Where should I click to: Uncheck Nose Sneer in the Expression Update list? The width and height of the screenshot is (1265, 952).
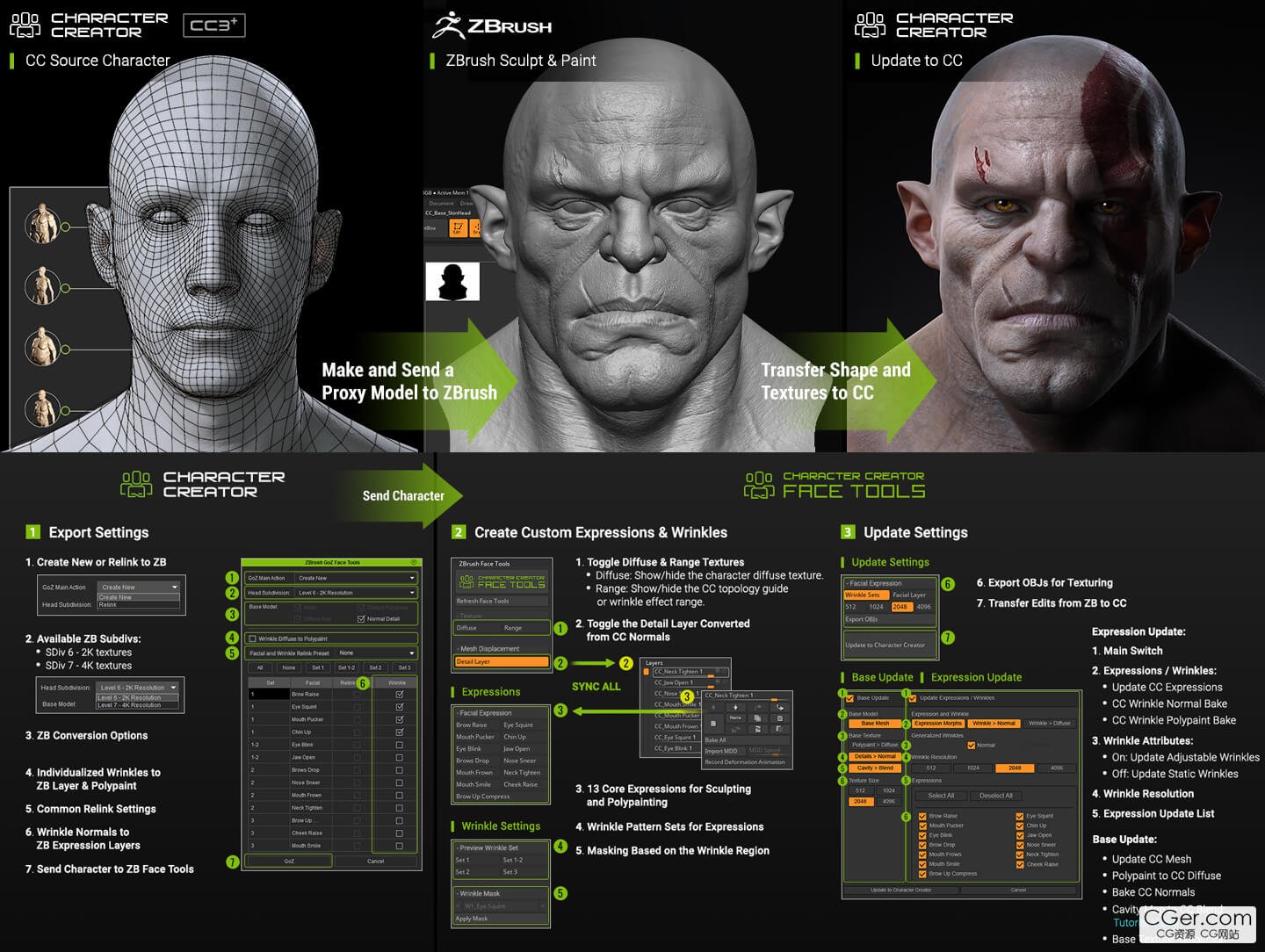1020,845
